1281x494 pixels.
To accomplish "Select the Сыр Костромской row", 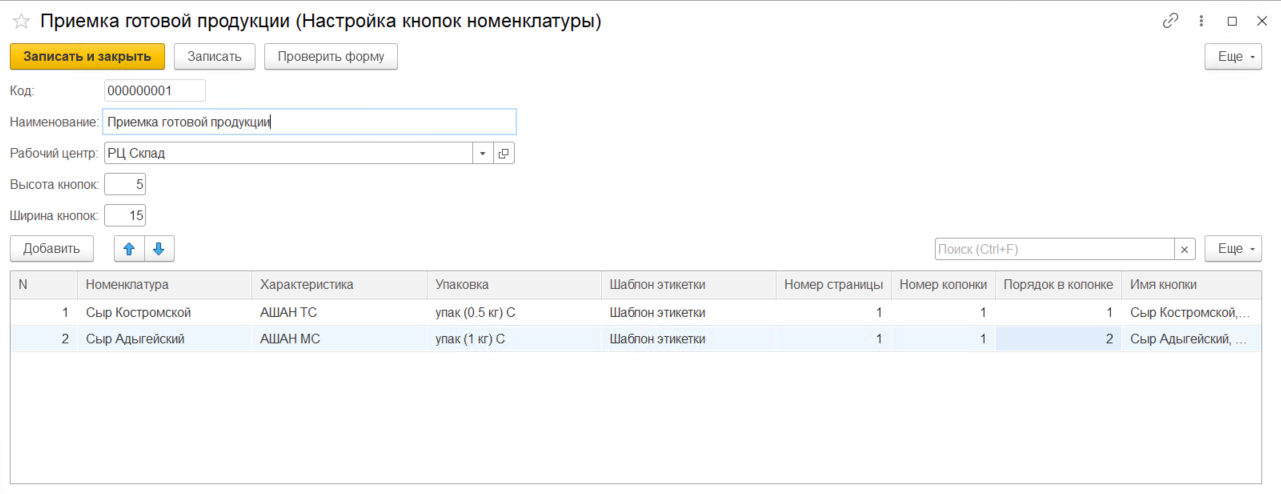I will (138, 313).
